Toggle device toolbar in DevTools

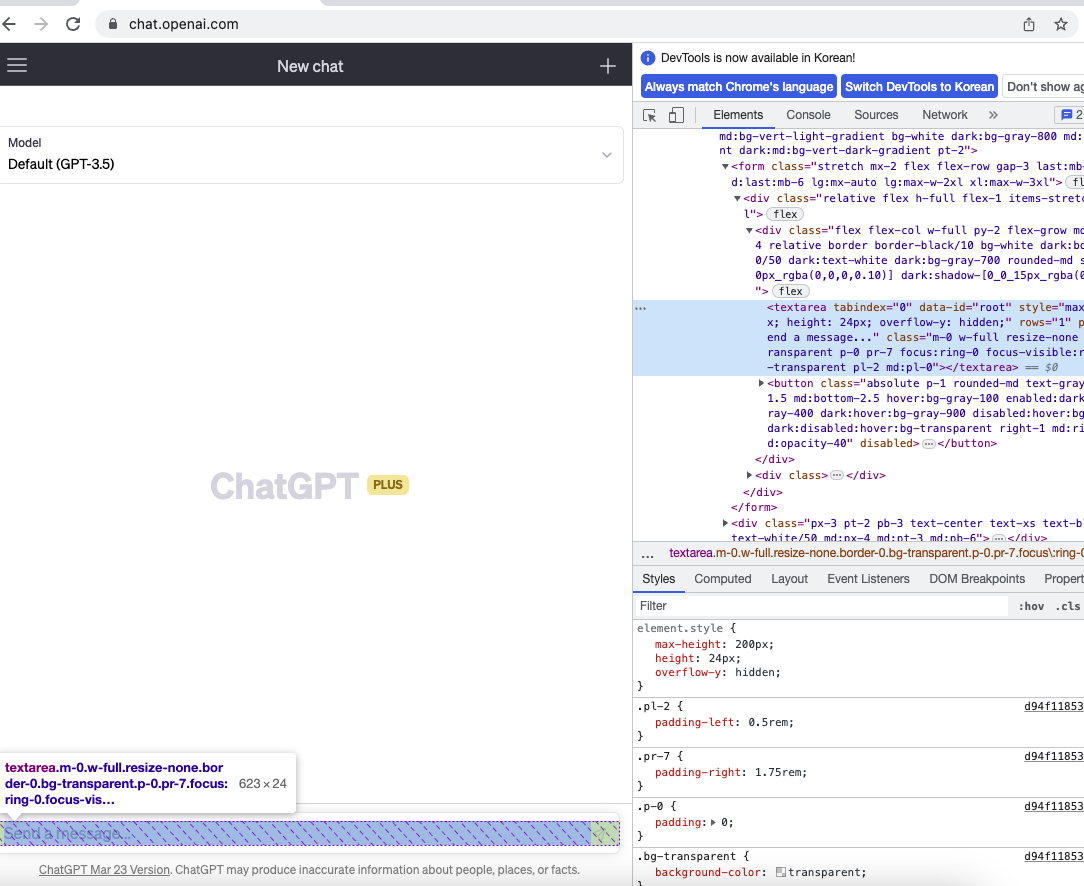tap(676, 115)
